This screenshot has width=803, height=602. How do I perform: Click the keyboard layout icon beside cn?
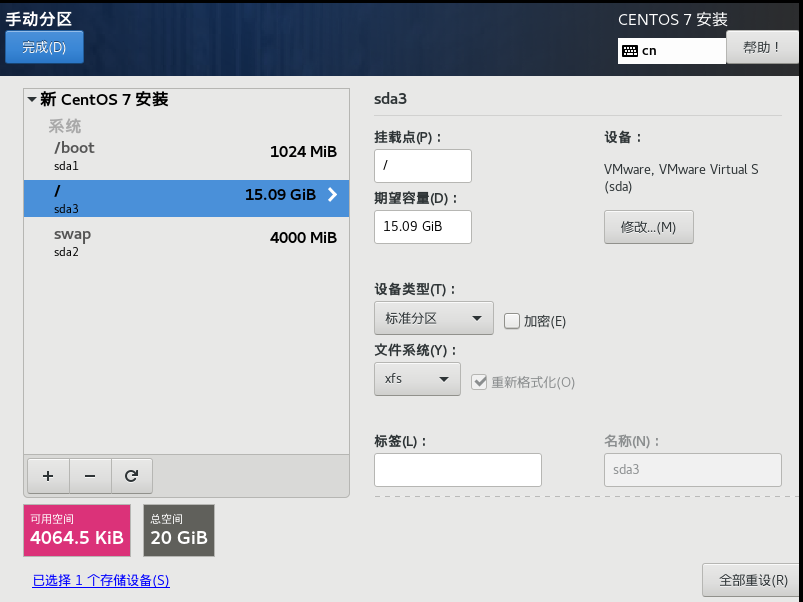tap(629, 51)
